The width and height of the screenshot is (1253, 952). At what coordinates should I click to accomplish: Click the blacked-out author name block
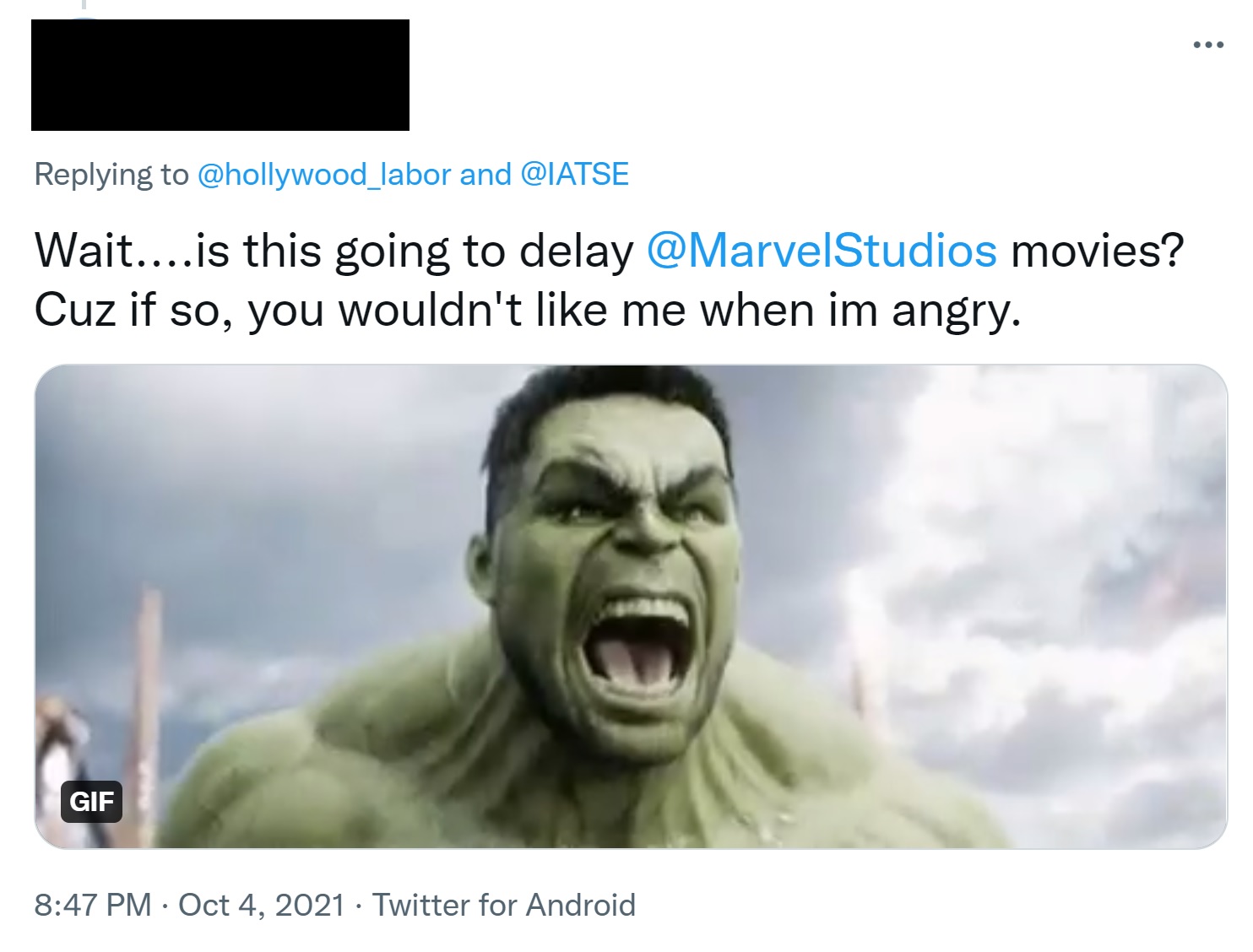[x=220, y=75]
